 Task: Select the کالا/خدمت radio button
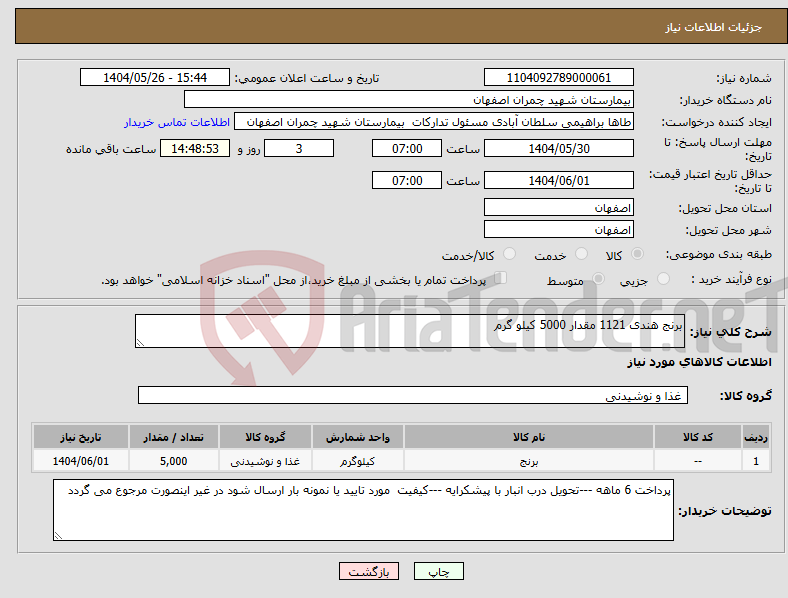click(510, 254)
